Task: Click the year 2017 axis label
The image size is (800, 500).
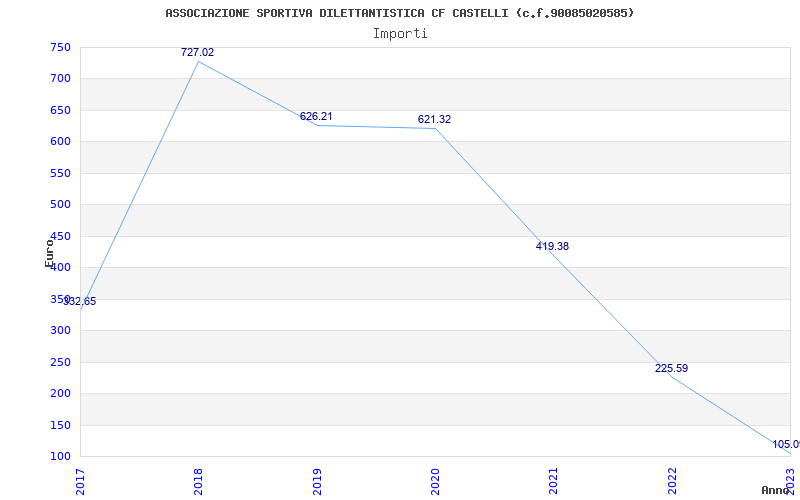Action: 80,482
